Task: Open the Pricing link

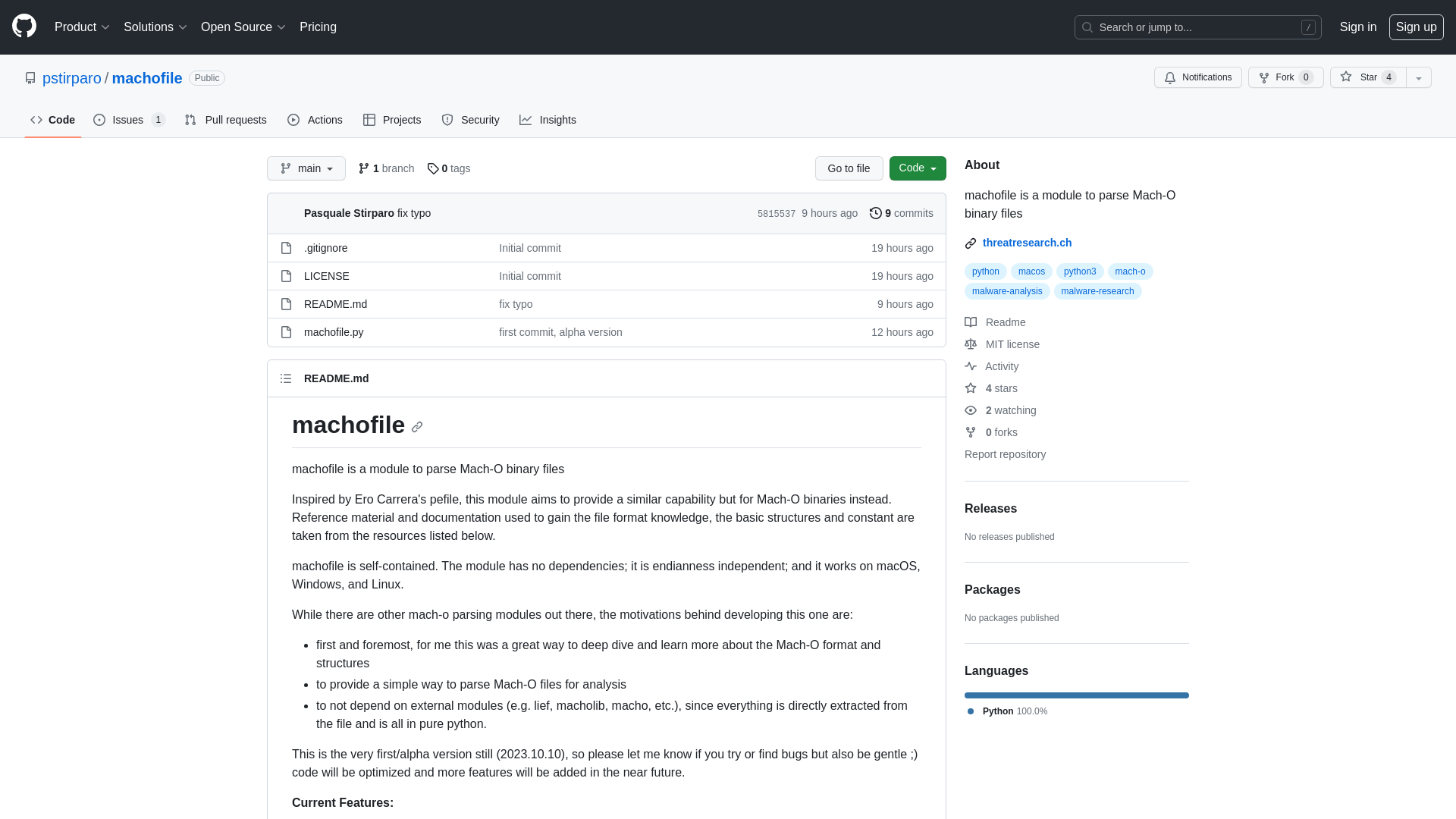Action: click(x=318, y=27)
